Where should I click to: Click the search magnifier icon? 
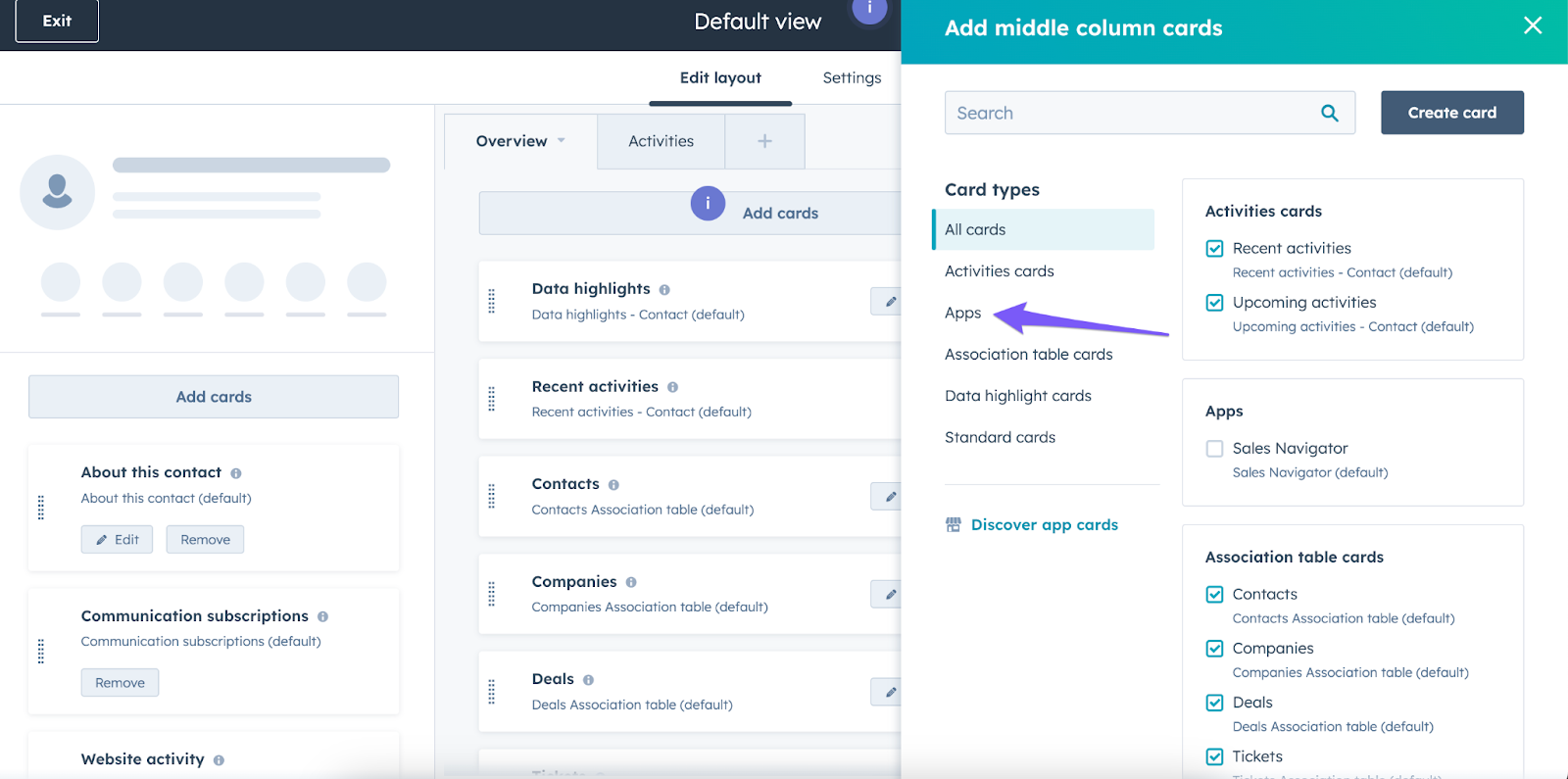click(1329, 113)
